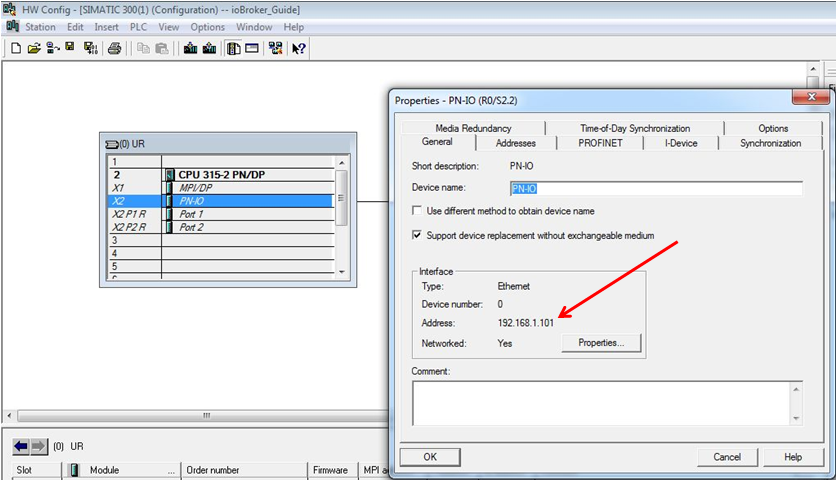This screenshot has width=837, height=481.
Task: Click the Print toolbar icon
Action: [x=114, y=49]
